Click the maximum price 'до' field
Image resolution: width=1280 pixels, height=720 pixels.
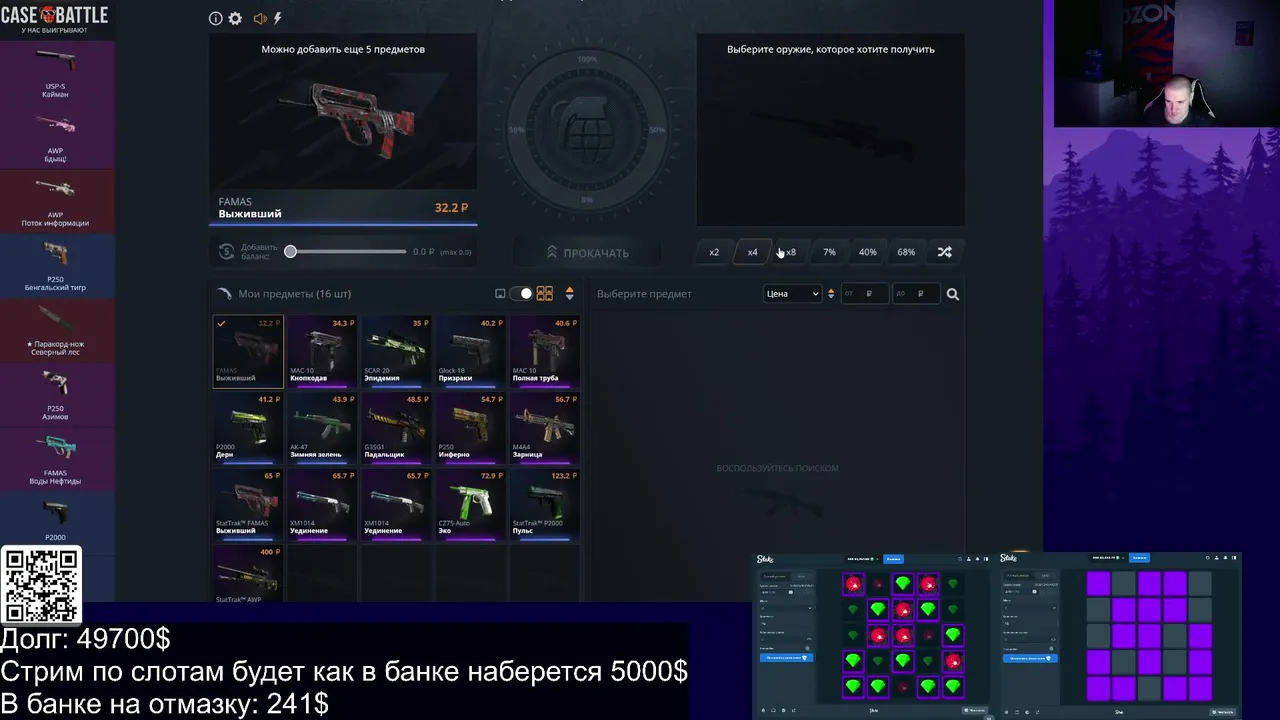point(916,294)
